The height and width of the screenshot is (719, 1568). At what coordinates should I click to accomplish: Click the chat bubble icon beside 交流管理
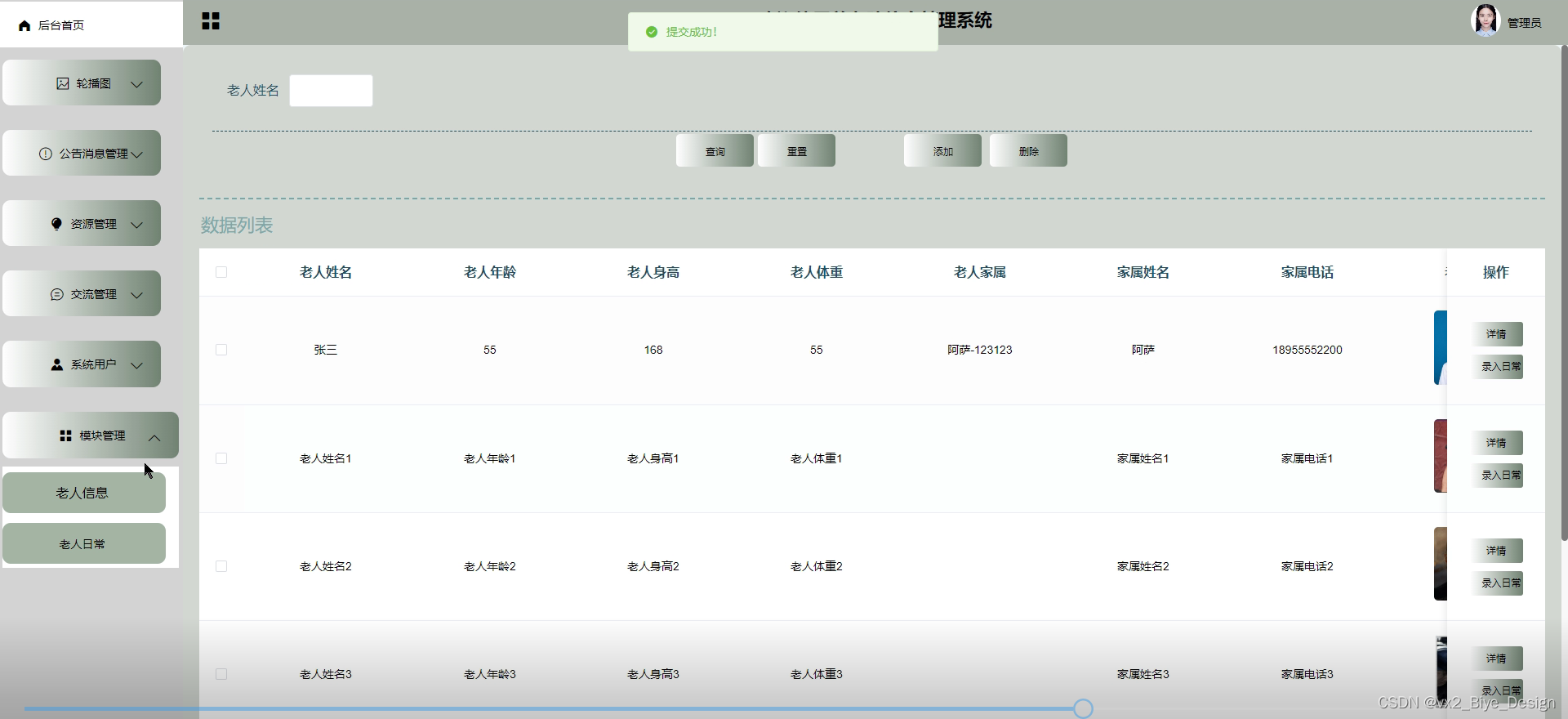pos(57,294)
